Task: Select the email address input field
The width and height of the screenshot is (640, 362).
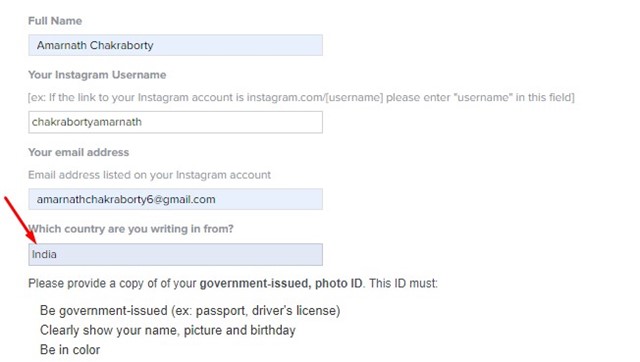Action: (x=176, y=199)
